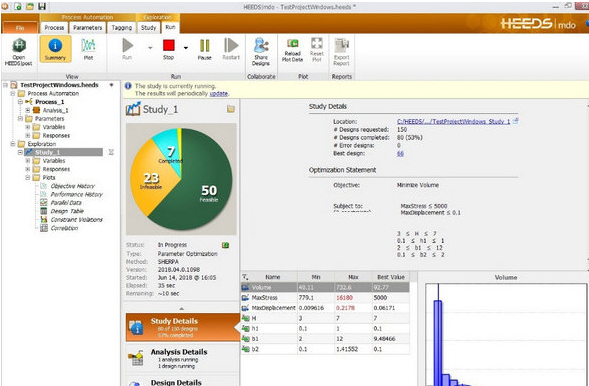
Task: Collapse the Process Automation tree node
Action: click(13, 93)
